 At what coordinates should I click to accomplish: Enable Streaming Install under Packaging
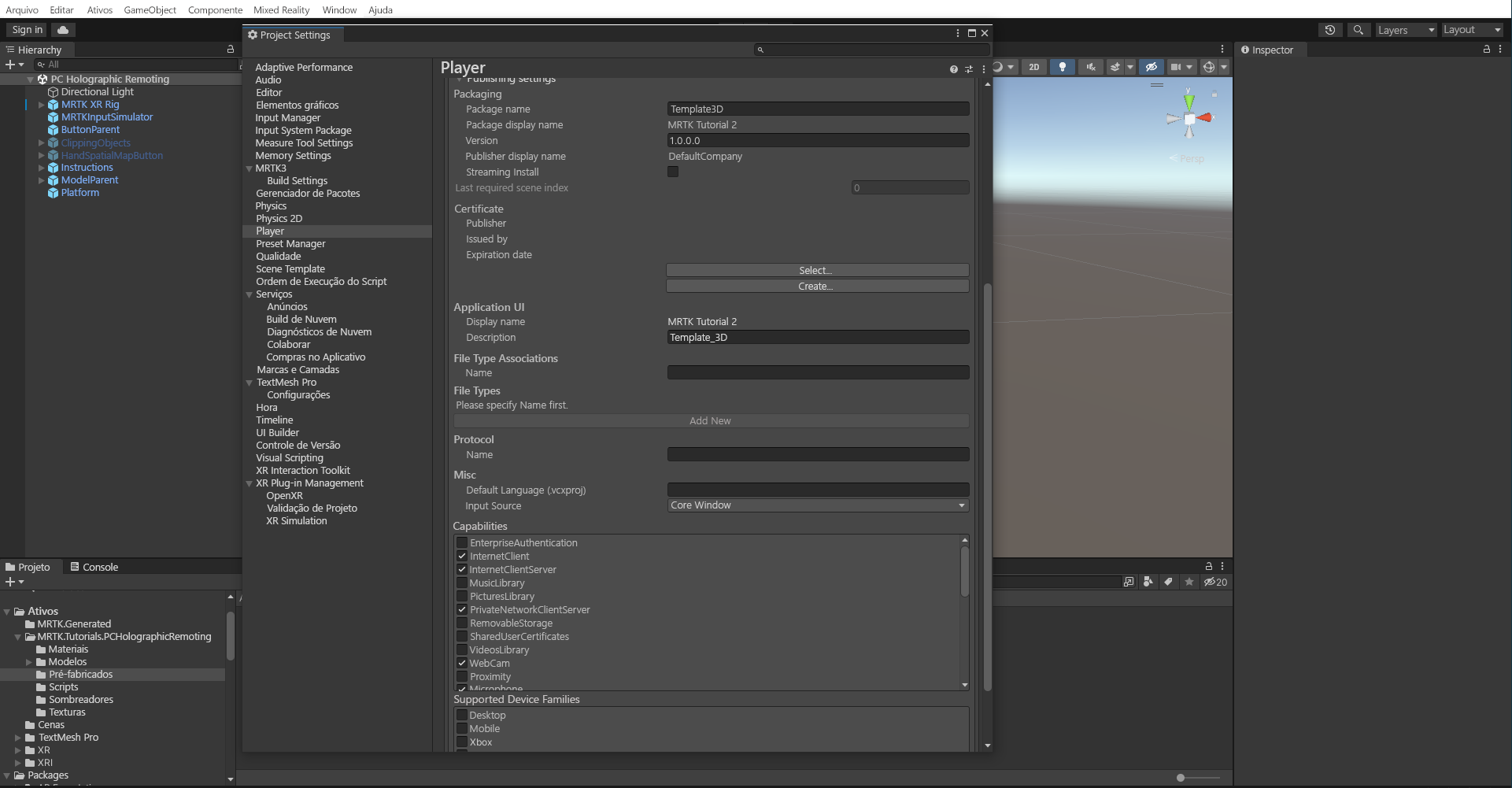tap(673, 172)
